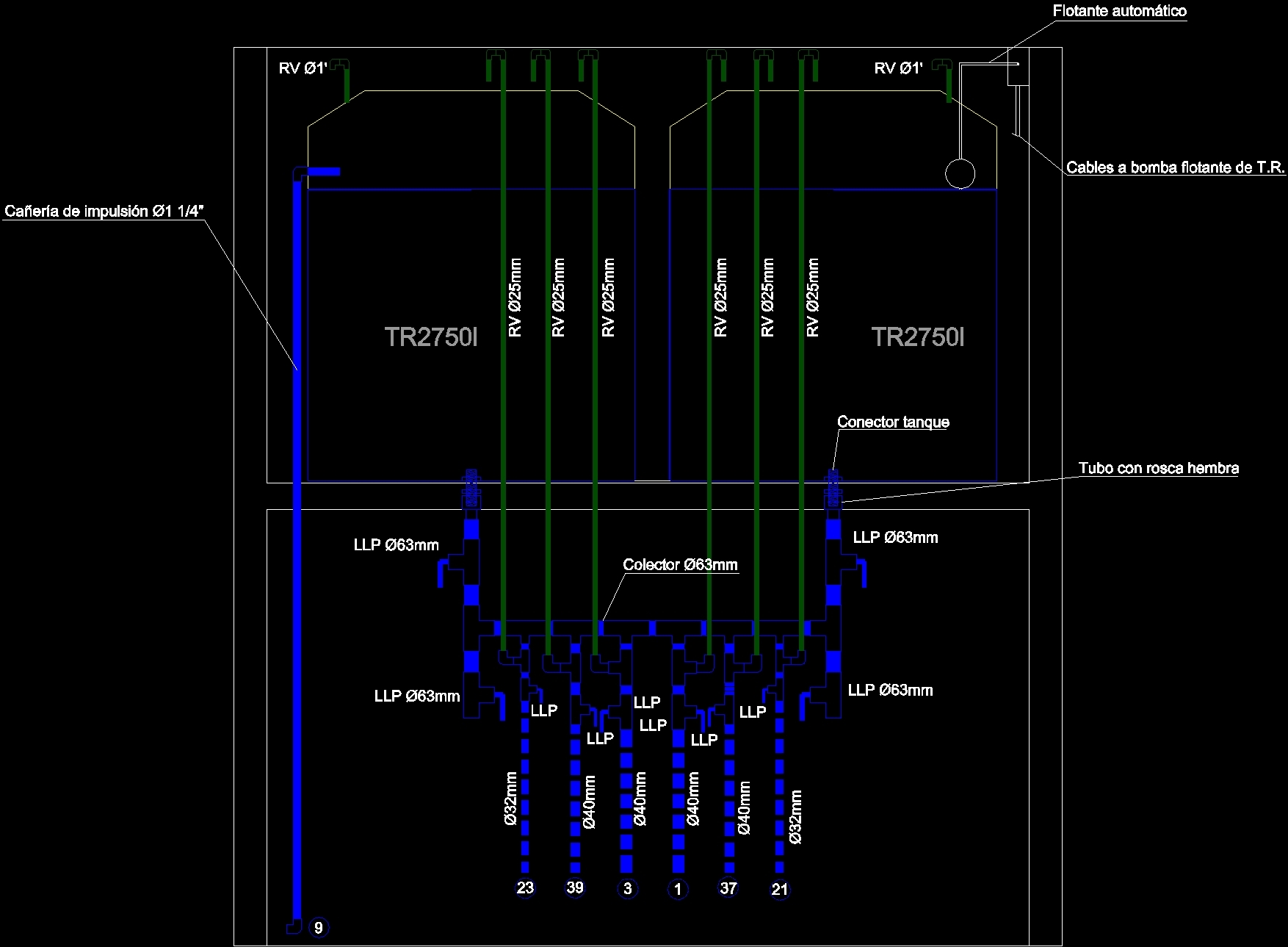Pick the circled number 21 tag

pyautogui.click(x=780, y=890)
